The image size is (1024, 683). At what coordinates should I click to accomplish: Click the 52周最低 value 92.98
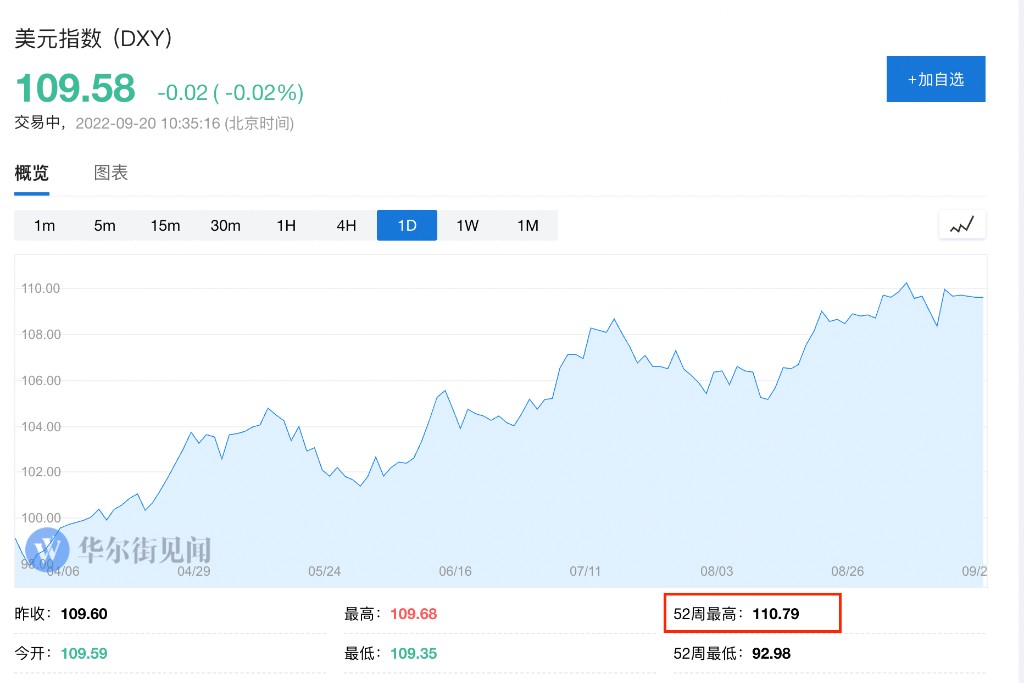pyautogui.click(x=773, y=653)
